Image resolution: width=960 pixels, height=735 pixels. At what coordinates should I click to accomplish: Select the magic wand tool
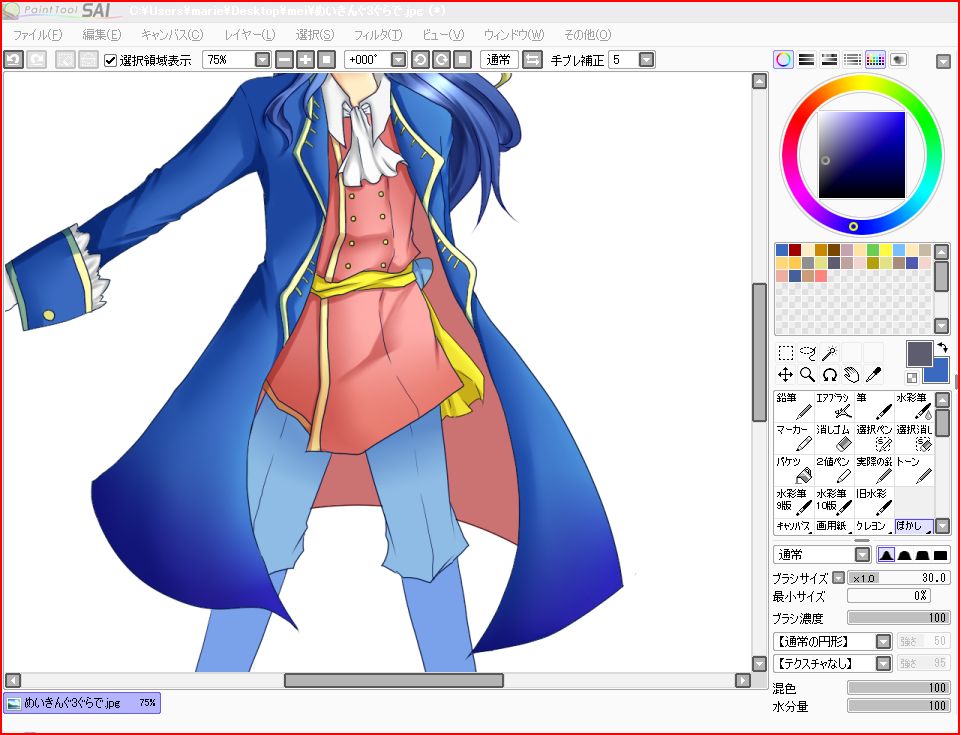(x=830, y=353)
